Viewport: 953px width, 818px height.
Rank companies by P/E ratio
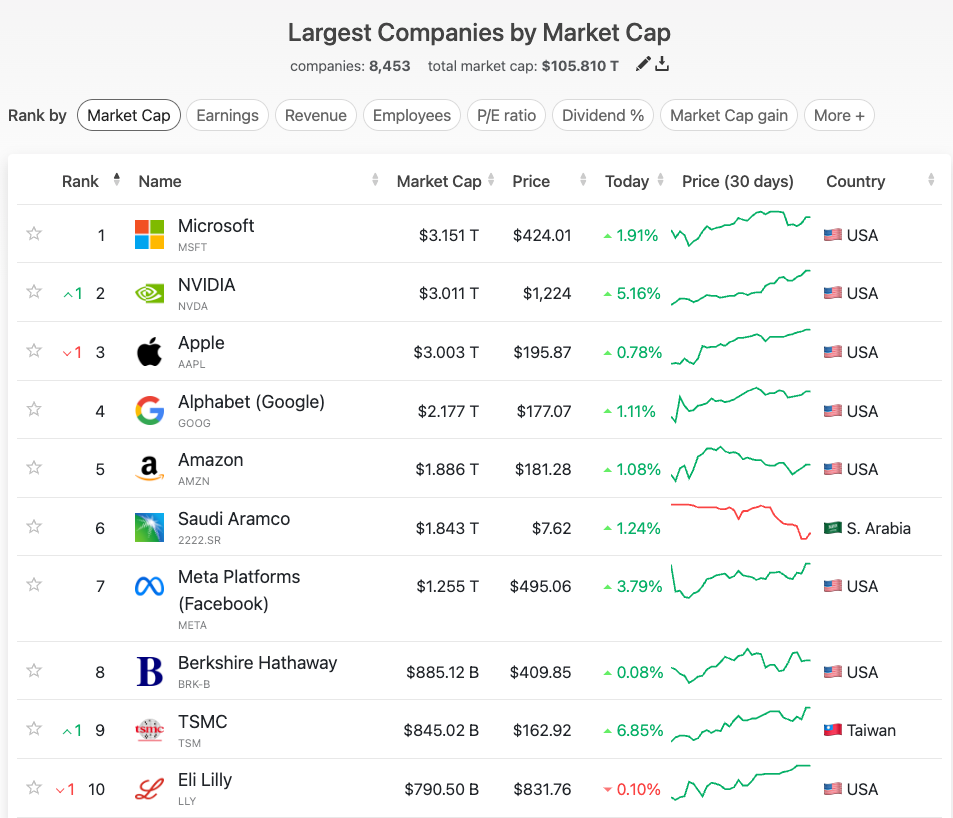coord(506,115)
